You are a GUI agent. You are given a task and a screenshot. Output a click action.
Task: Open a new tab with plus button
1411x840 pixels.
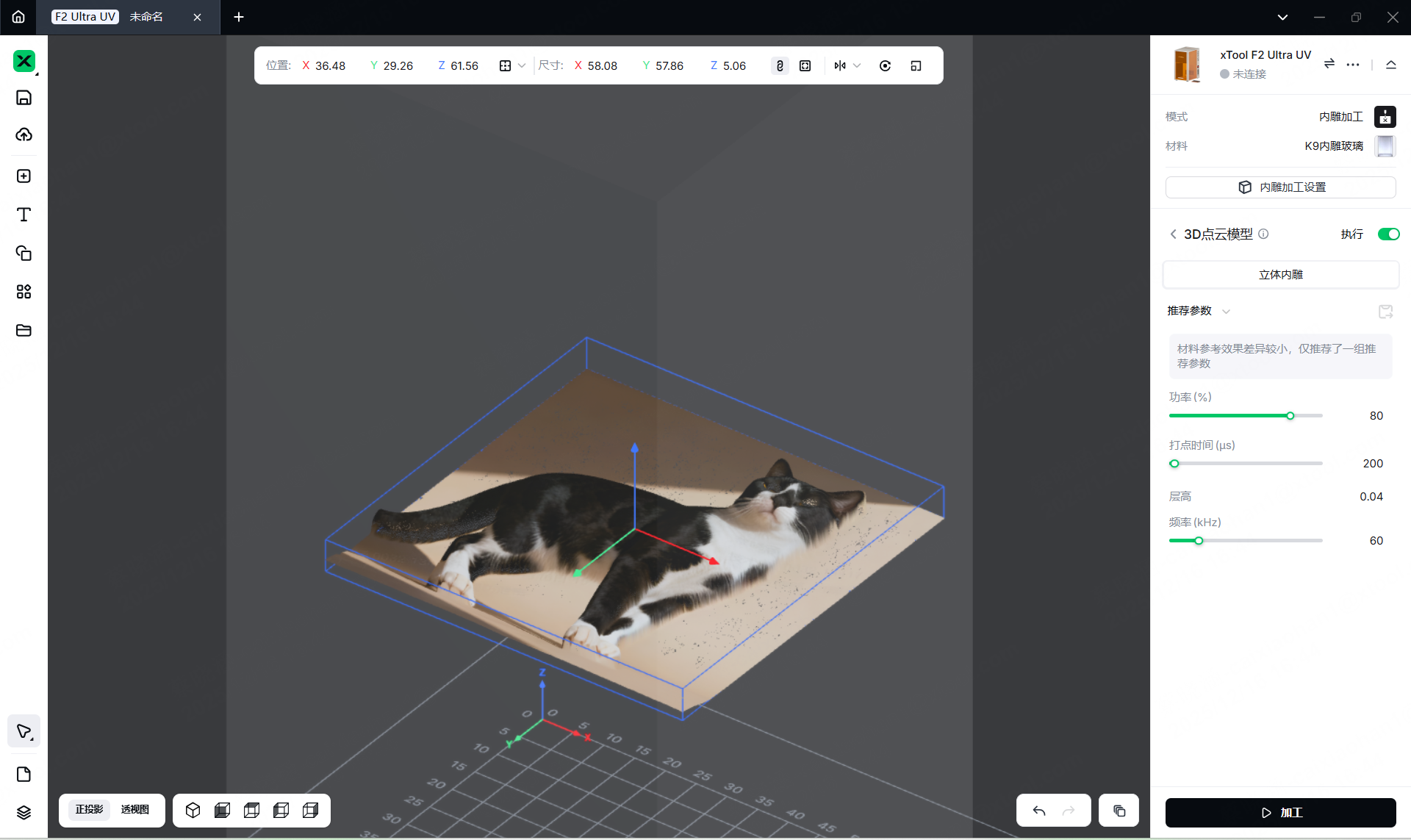(x=239, y=17)
